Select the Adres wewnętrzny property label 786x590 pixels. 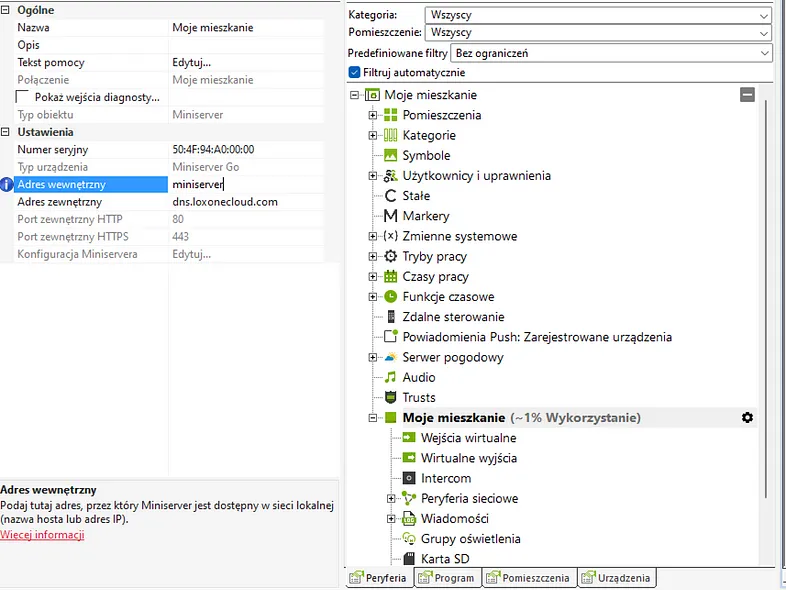pyautogui.click(x=91, y=184)
